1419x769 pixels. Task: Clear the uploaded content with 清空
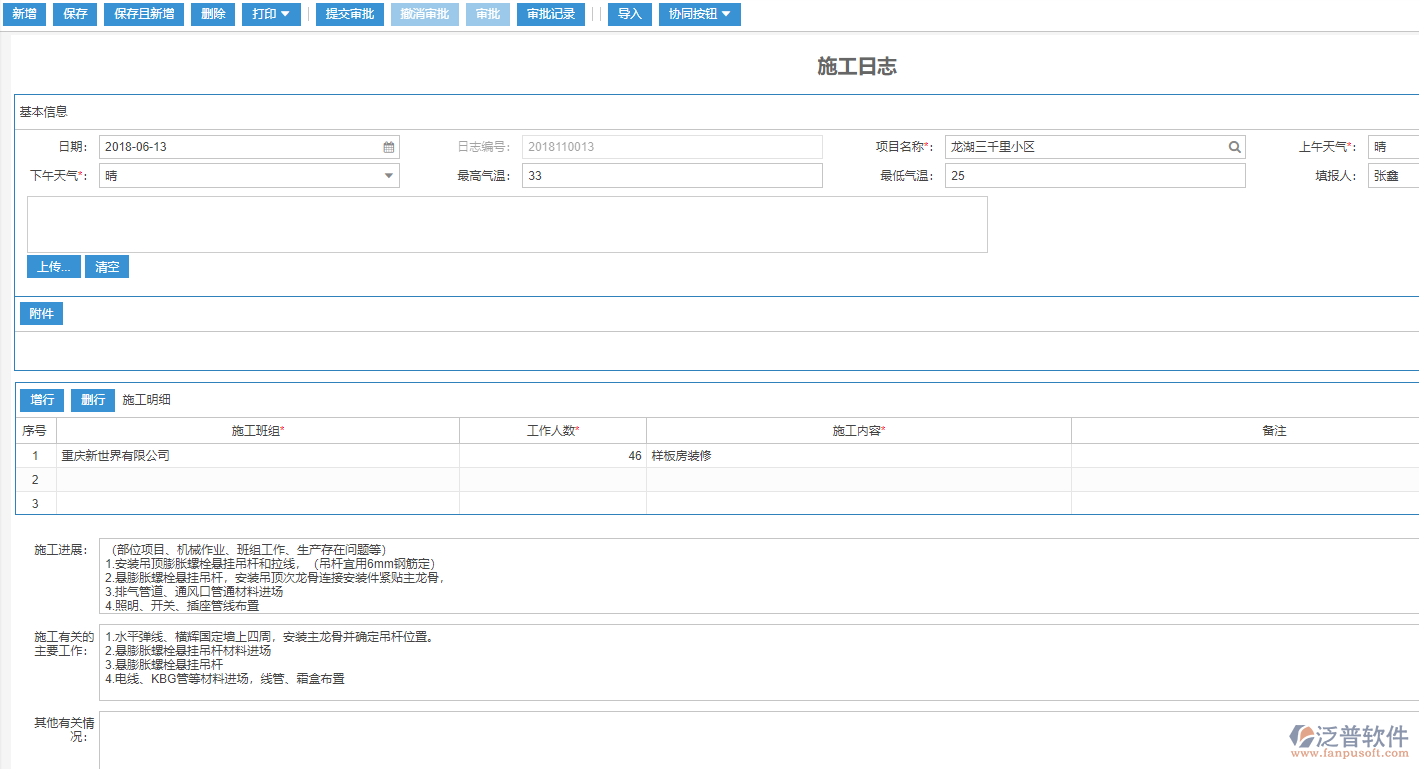coord(107,267)
